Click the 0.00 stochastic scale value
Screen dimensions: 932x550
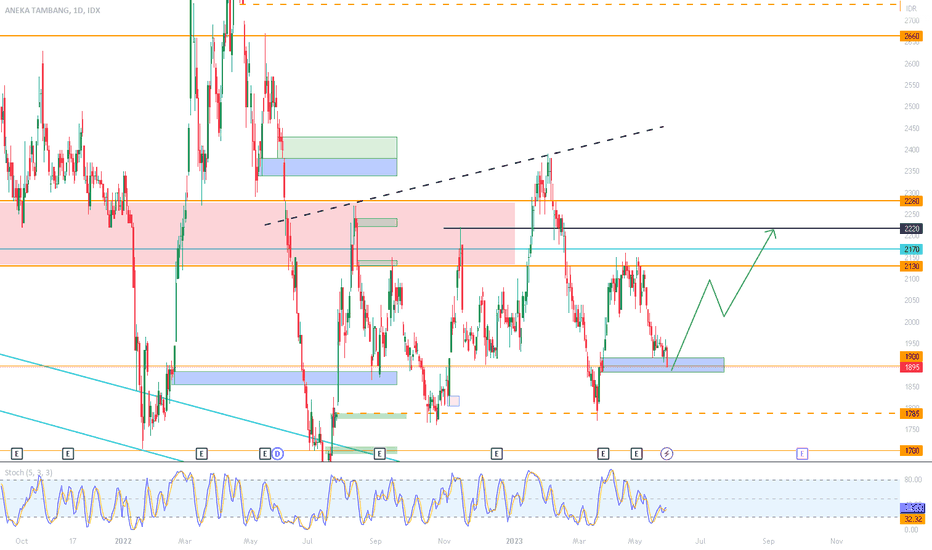912,530
